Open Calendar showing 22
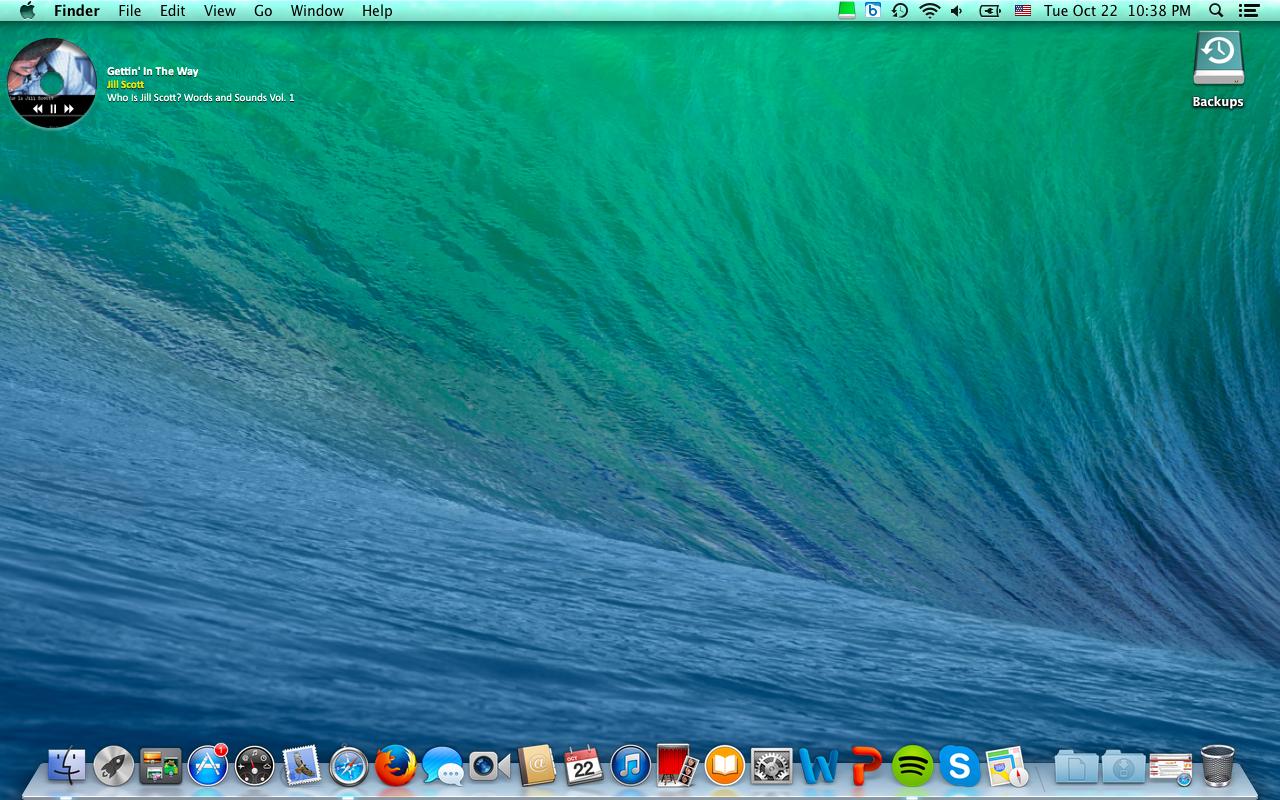 [x=583, y=767]
